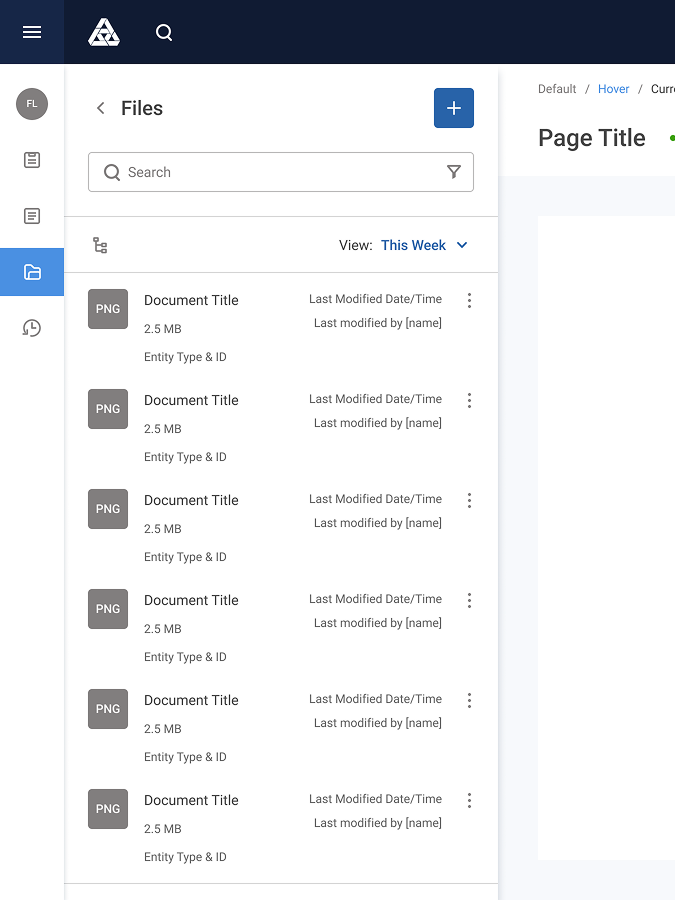Open options menu for last document
The height and width of the screenshot is (900, 675).
[469, 801]
